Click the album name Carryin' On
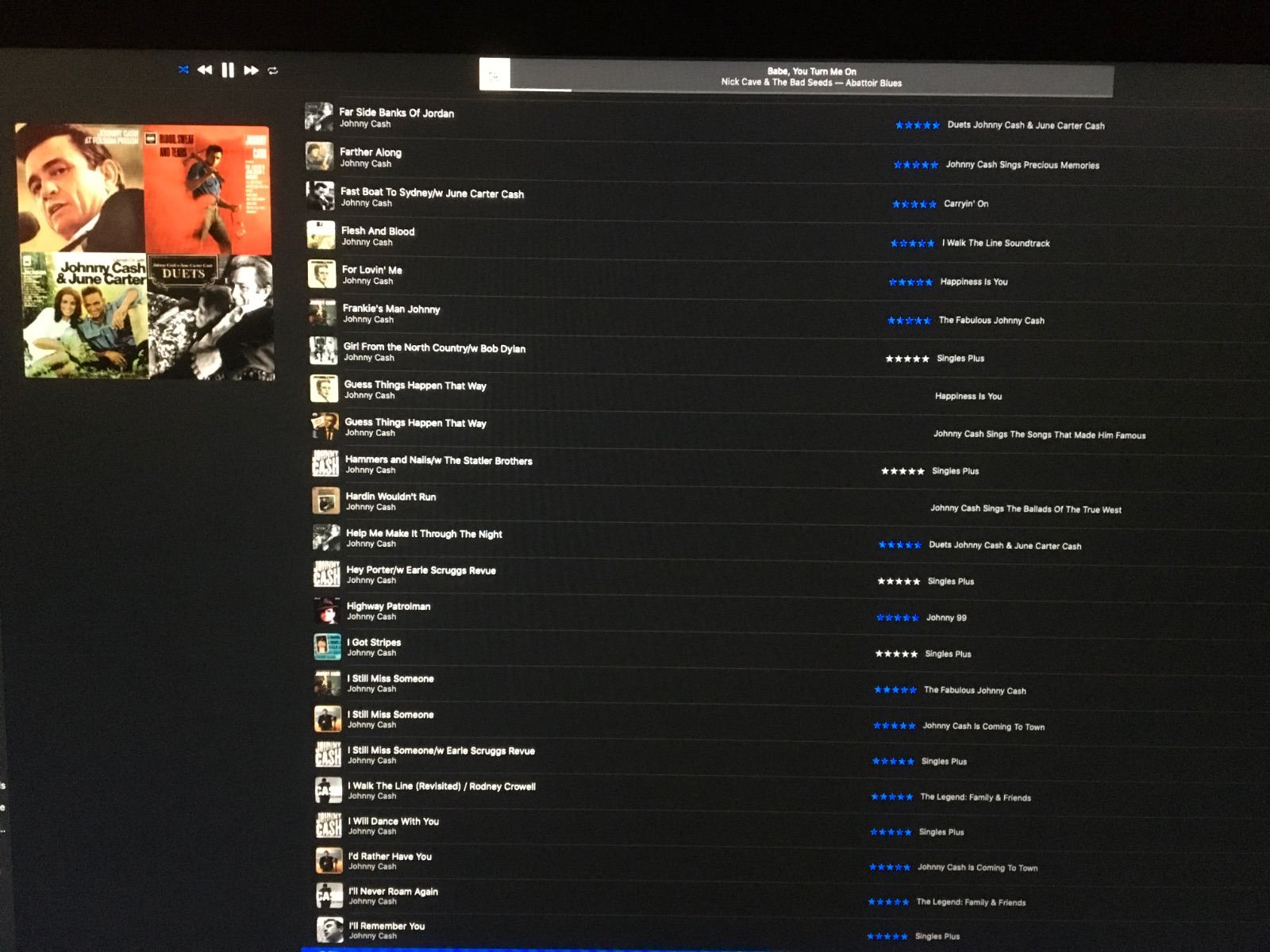 (966, 204)
